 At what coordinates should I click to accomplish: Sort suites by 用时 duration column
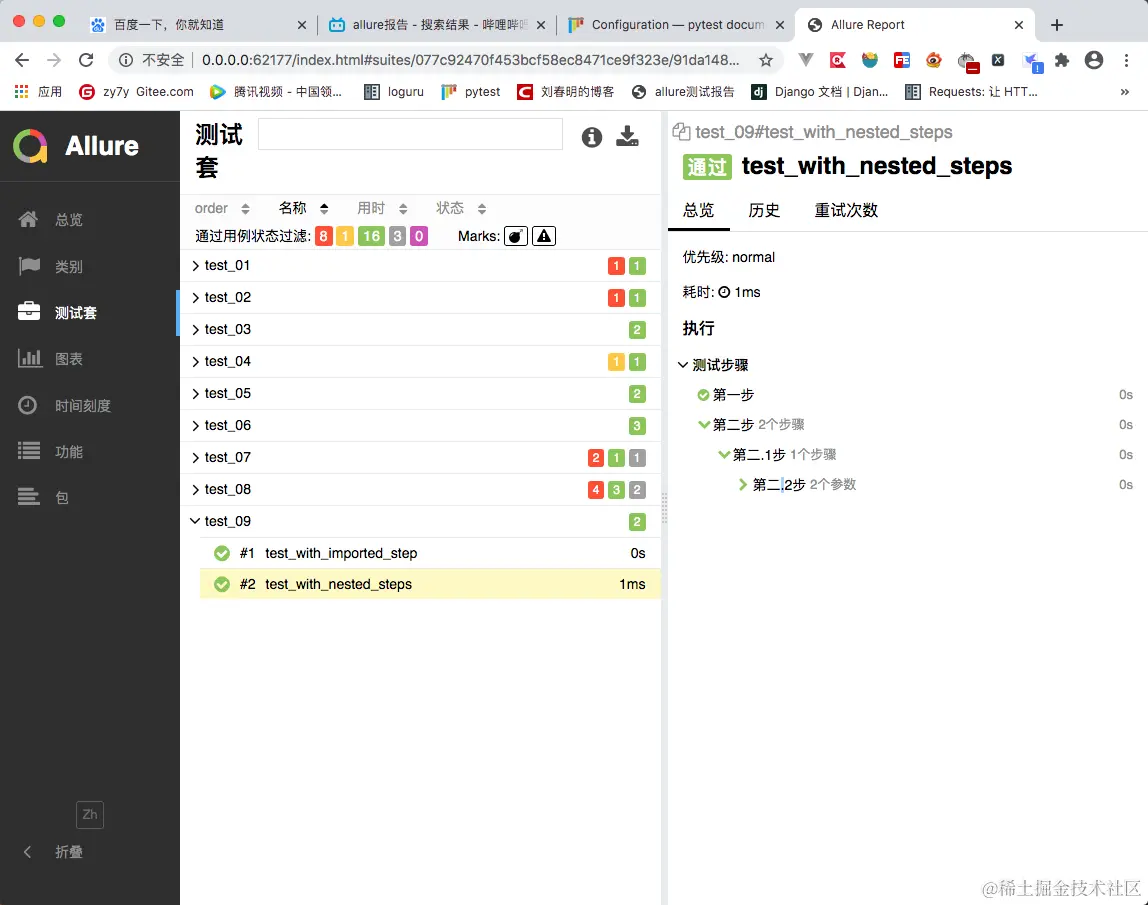coord(381,209)
